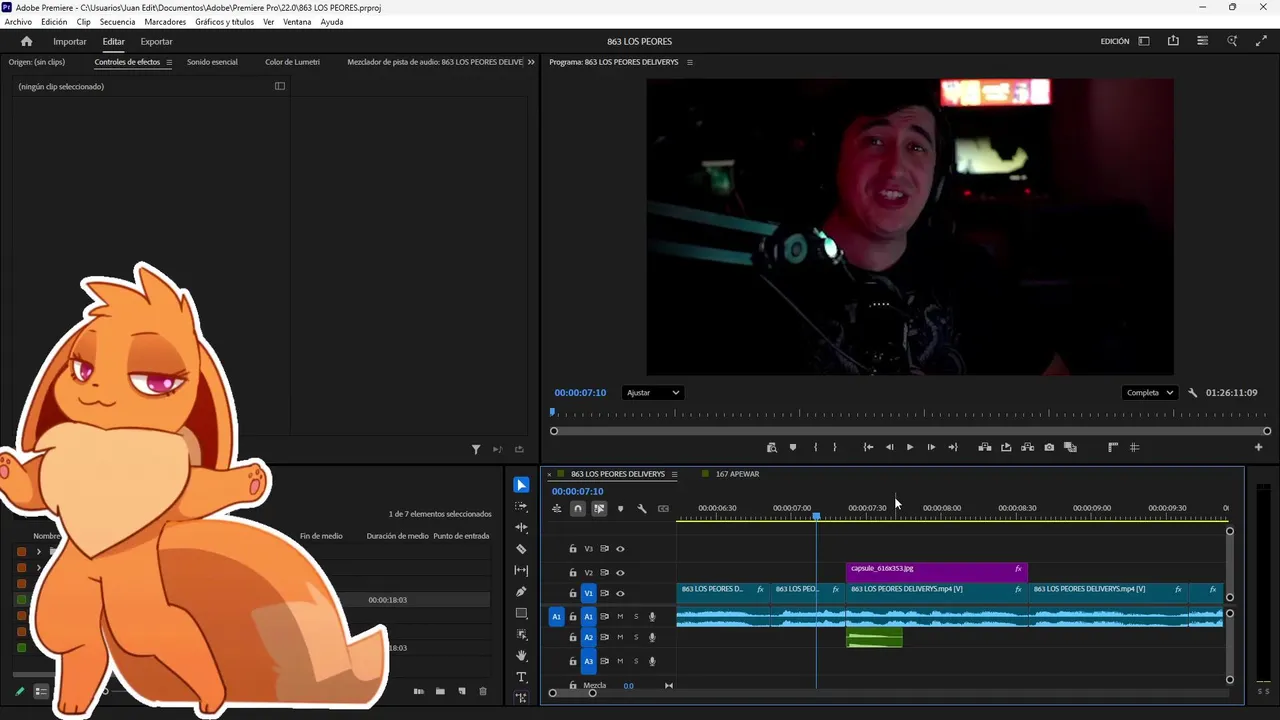
Task: Open the Archivo menu
Action: pos(18,22)
